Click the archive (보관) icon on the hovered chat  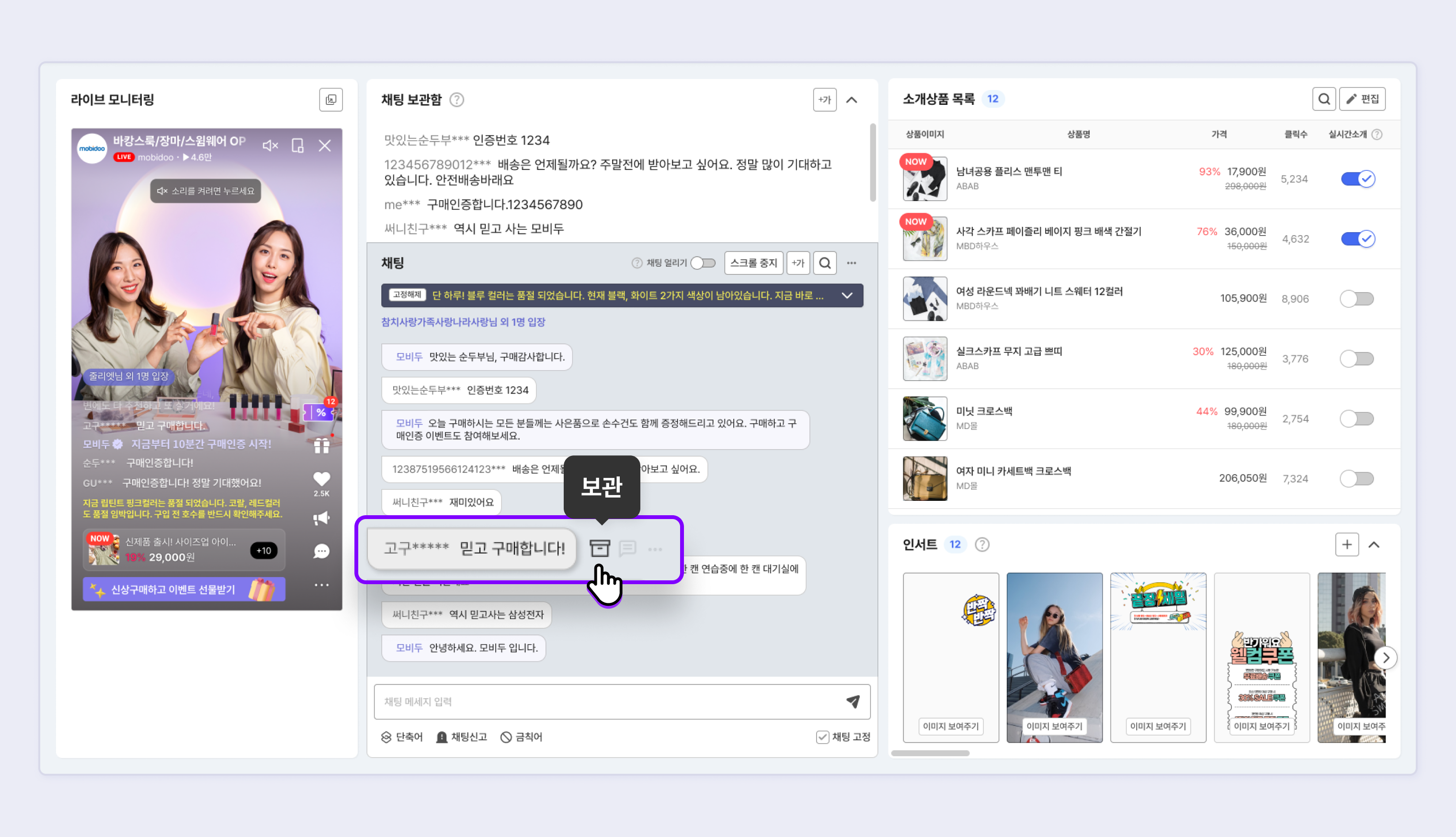[600, 548]
